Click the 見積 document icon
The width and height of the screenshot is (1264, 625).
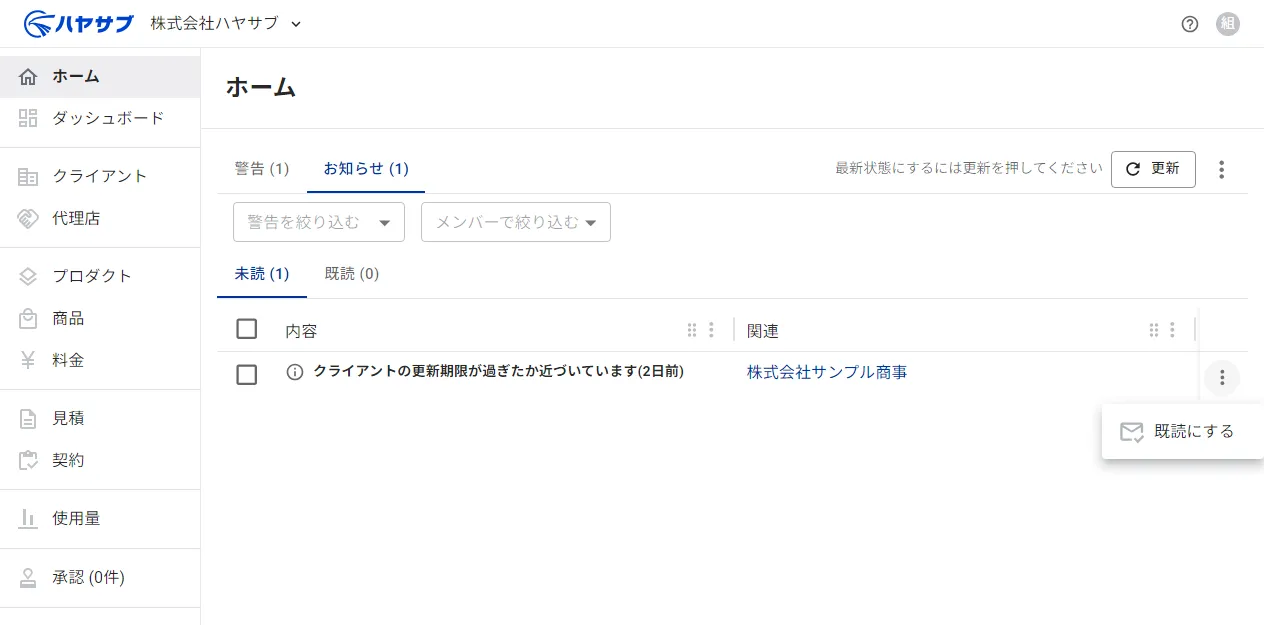pyautogui.click(x=28, y=418)
